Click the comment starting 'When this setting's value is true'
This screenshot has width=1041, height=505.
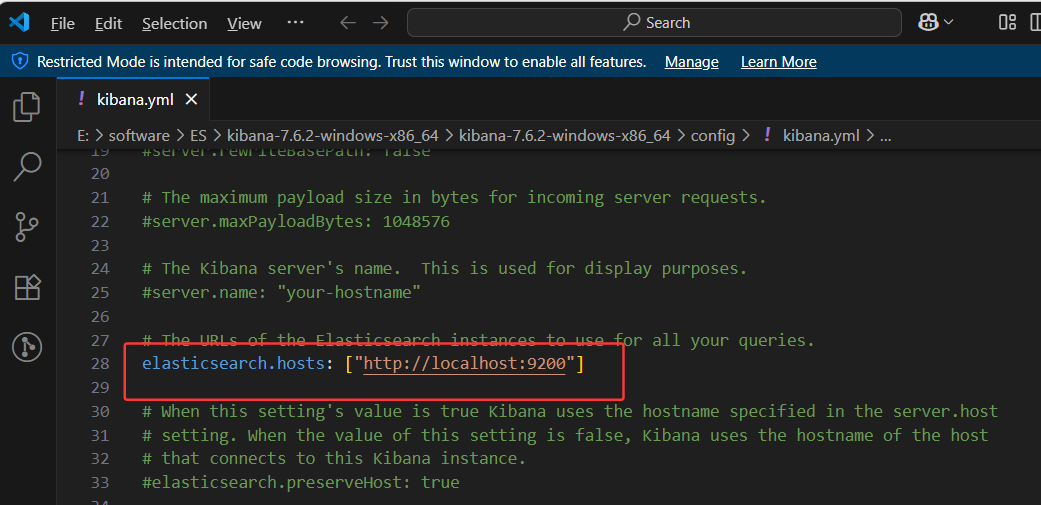pyautogui.click(x=570, y=411)
